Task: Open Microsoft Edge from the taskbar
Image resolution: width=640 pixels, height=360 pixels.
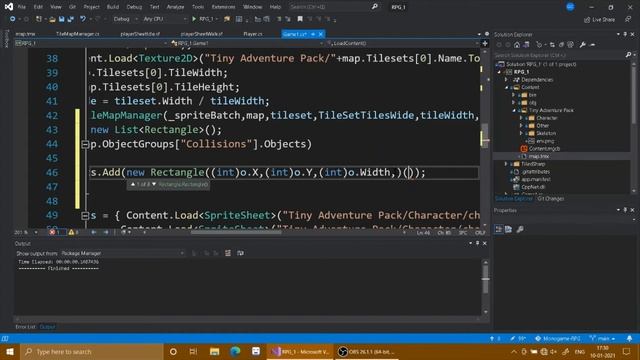Action: click(x=235, y=351)
